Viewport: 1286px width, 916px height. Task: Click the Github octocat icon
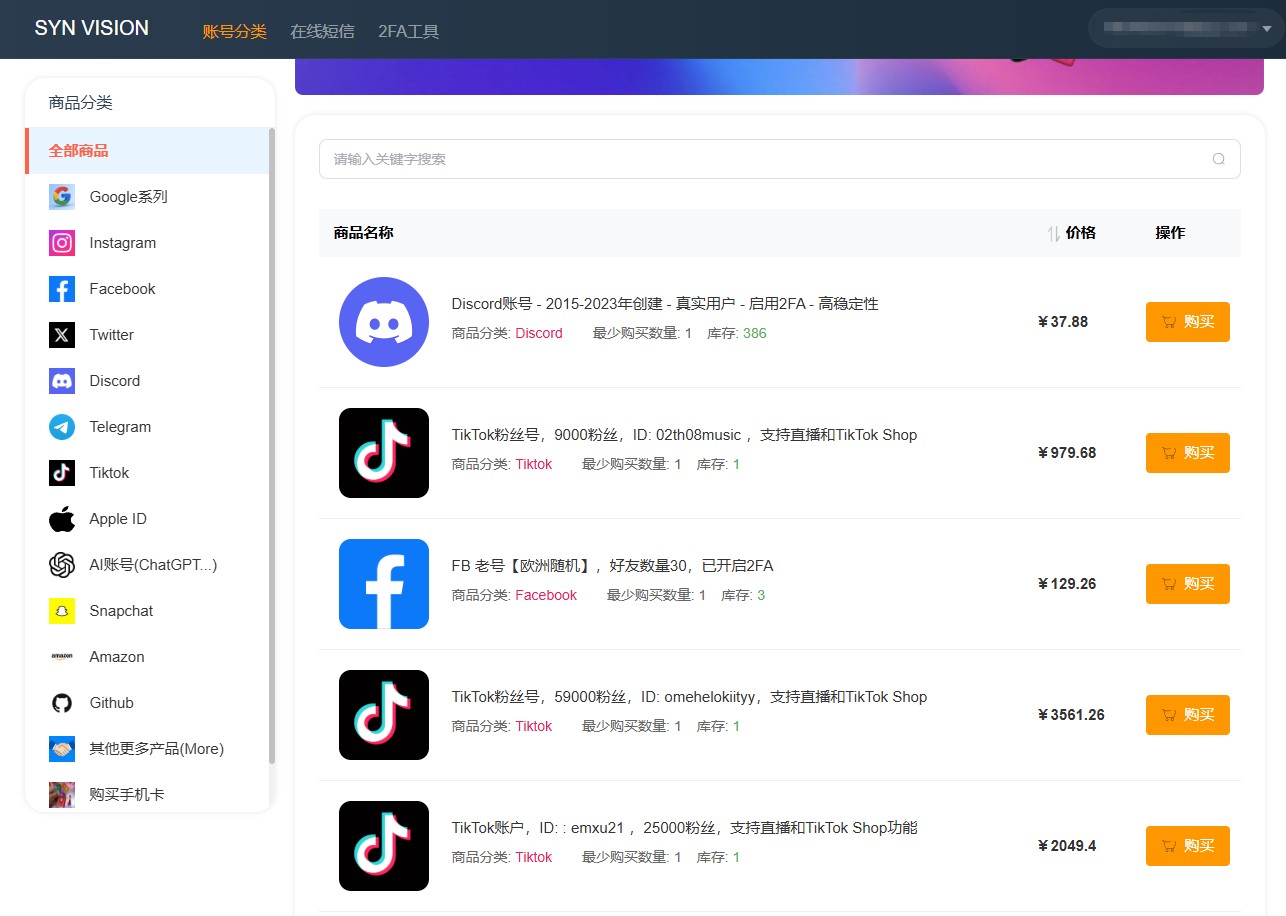tap(62, 703)
